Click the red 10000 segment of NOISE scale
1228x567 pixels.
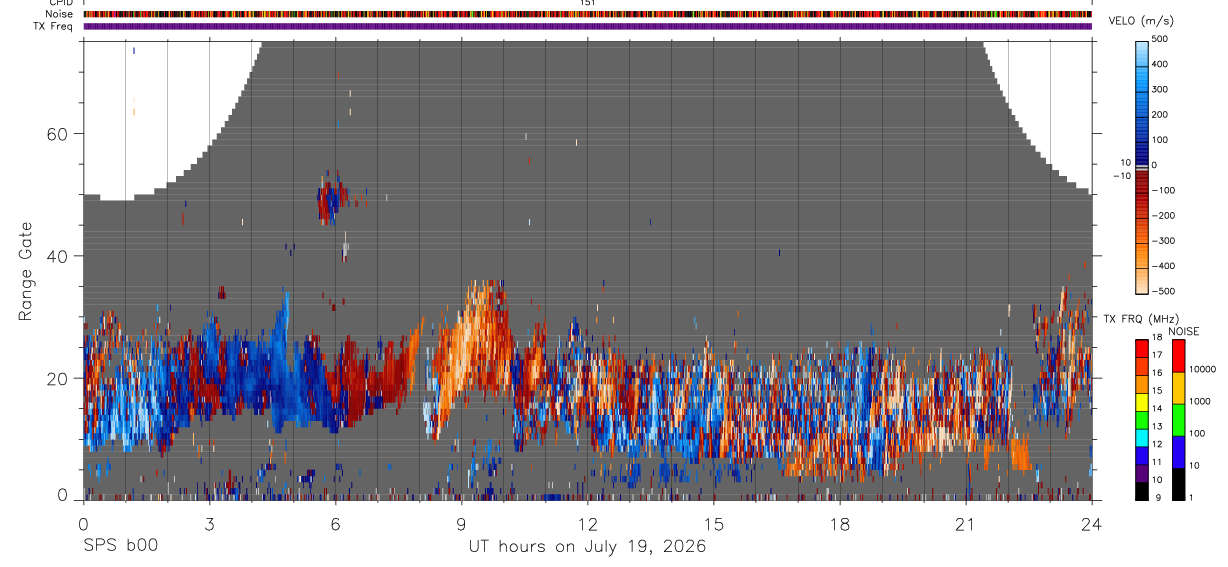1178,356
